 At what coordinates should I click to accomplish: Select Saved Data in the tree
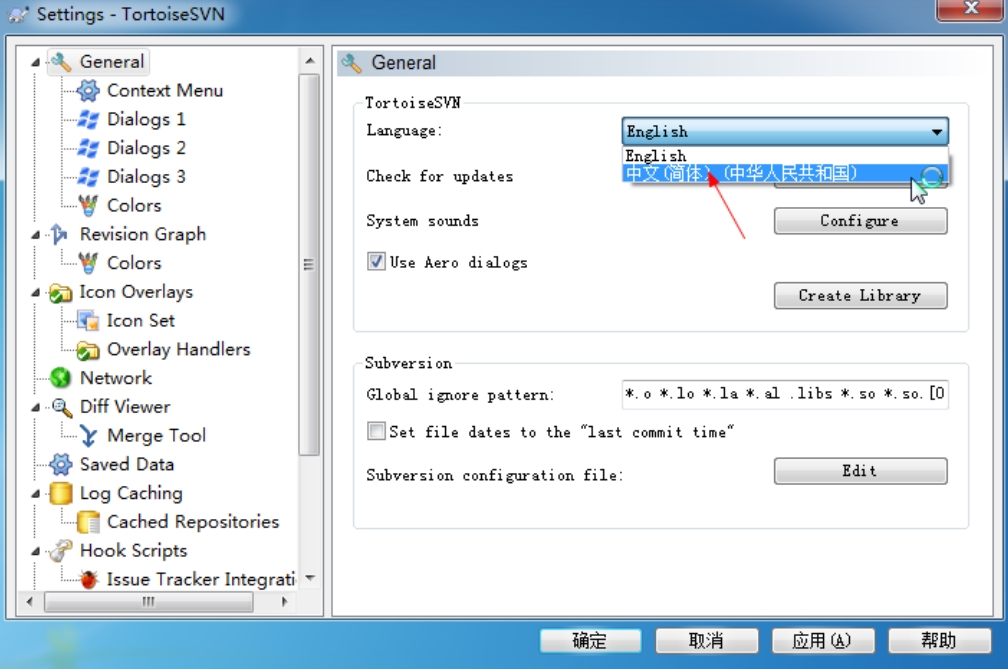tap(127, 465)
